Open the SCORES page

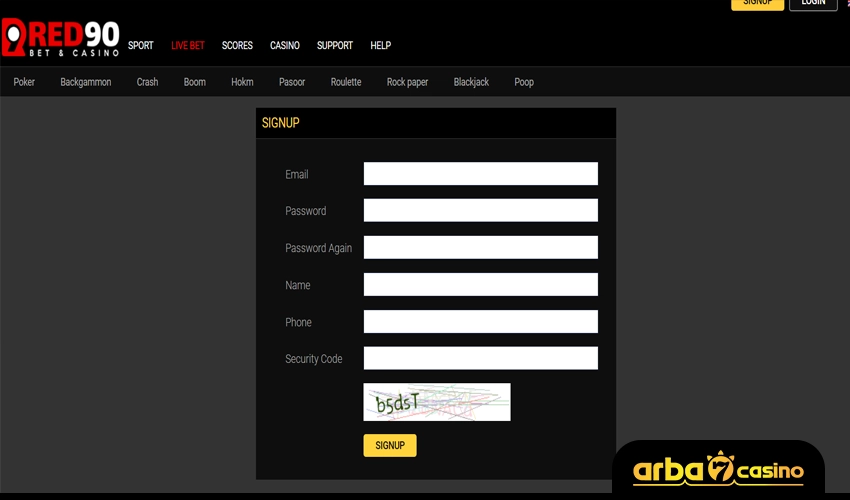[x=237, y=46]
